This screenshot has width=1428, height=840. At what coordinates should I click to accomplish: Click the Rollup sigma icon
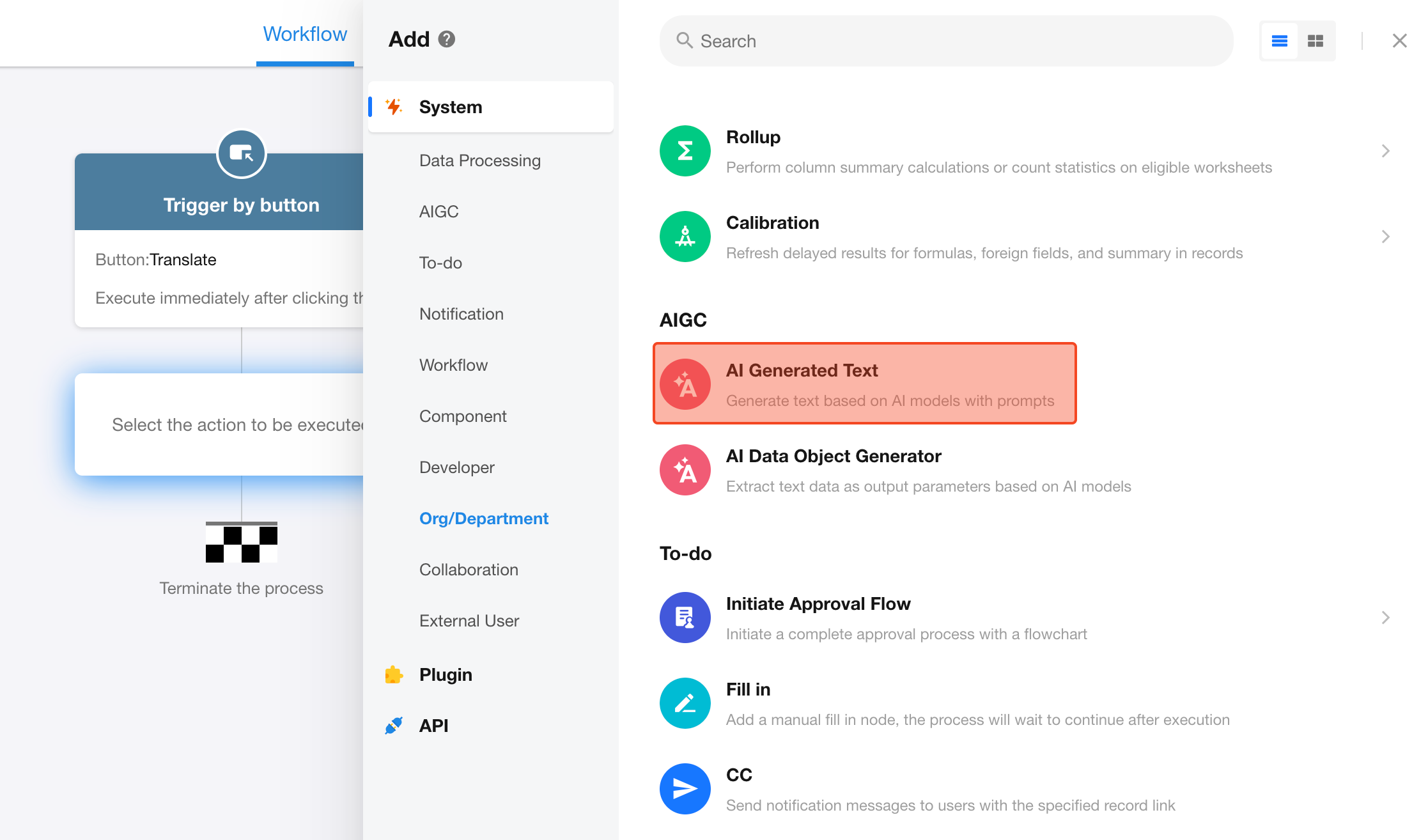685,151
